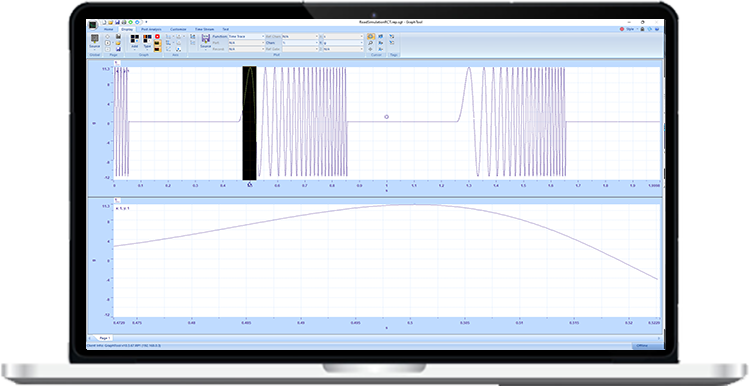Click the circle marker on upper trace
The width and height of the screenshot is (749, 386).
pyautogui.click(x=386, y=117)
